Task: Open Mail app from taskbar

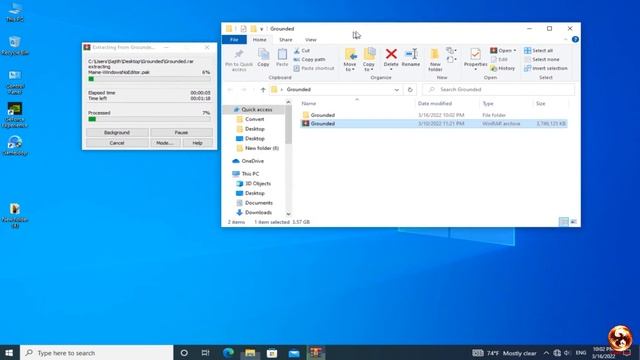Action: [x=294, y=353]
